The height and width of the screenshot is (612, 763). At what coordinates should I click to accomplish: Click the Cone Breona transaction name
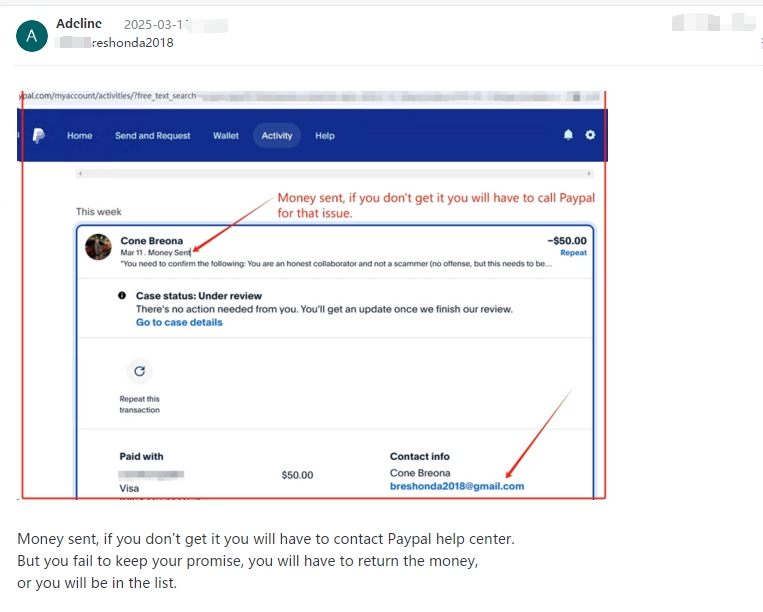pyautogui.click(x=152, y=241)
